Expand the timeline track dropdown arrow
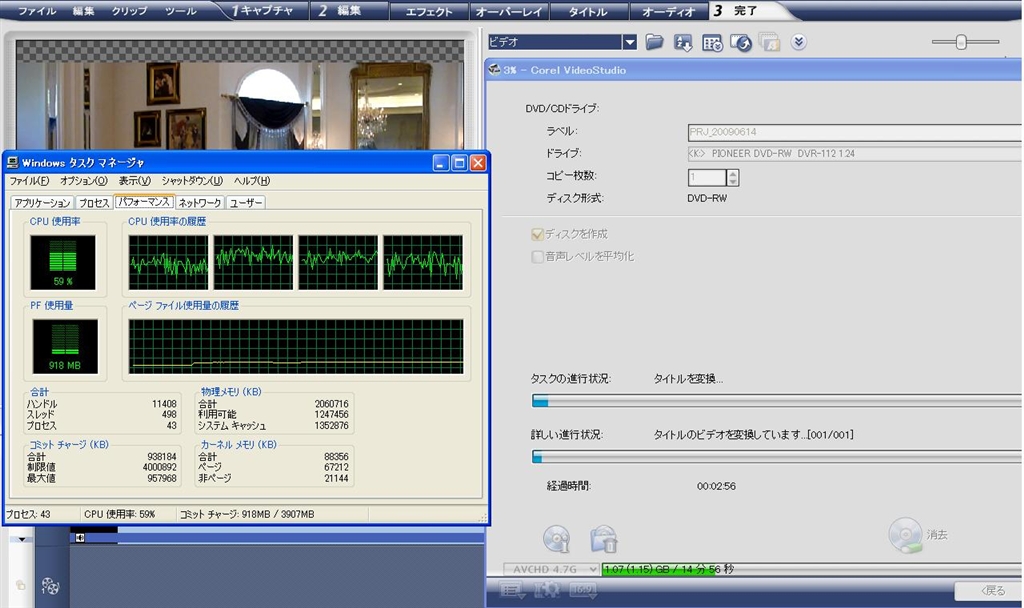Screen dimensions: 1024x608 22,539
